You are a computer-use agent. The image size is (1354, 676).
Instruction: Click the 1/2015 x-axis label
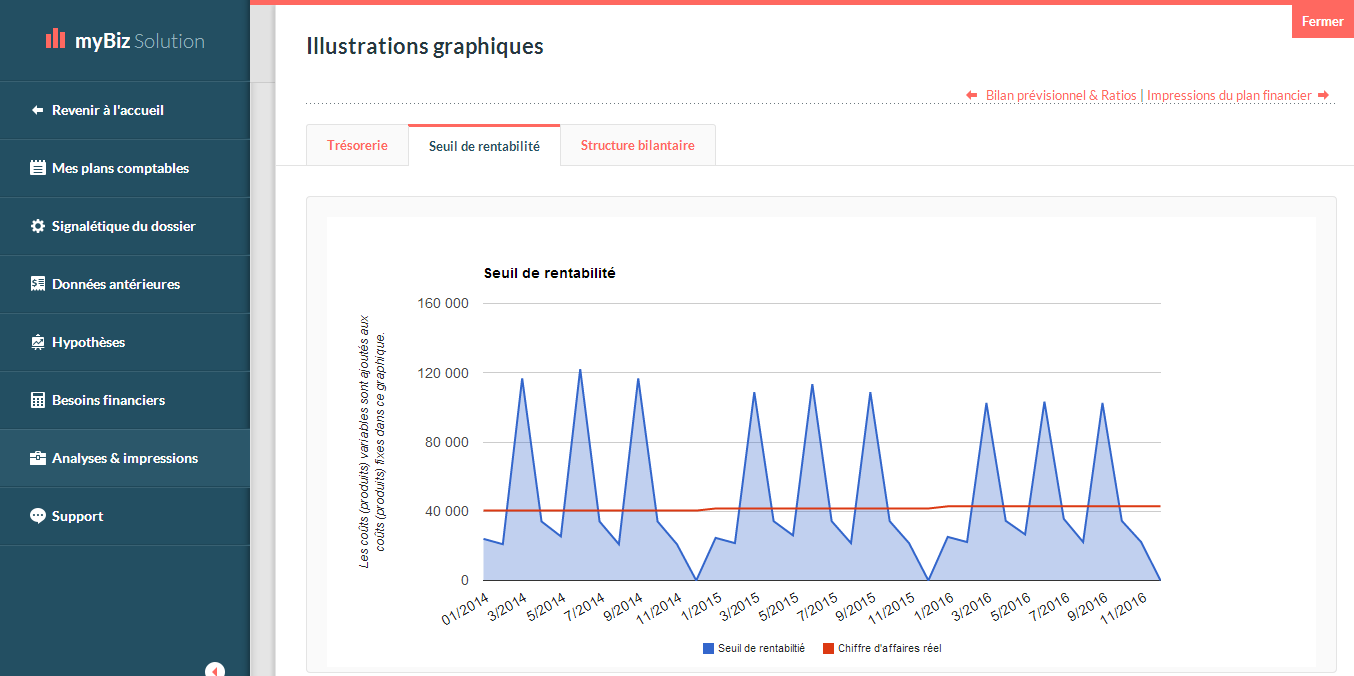(x=701, y=608)
